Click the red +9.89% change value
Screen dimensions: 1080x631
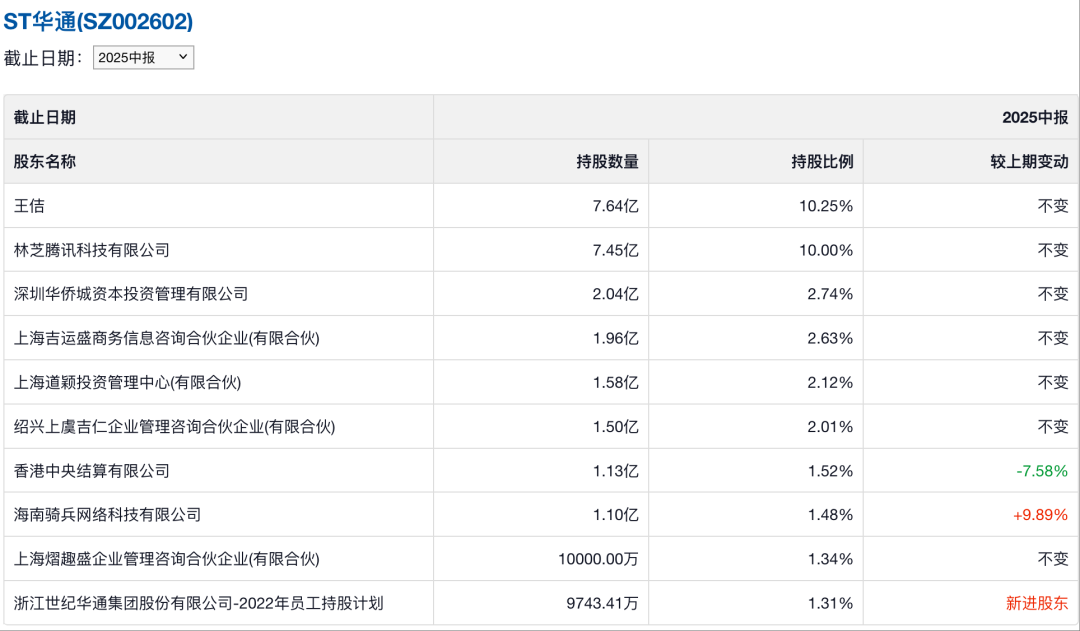tap(1040, 515)
